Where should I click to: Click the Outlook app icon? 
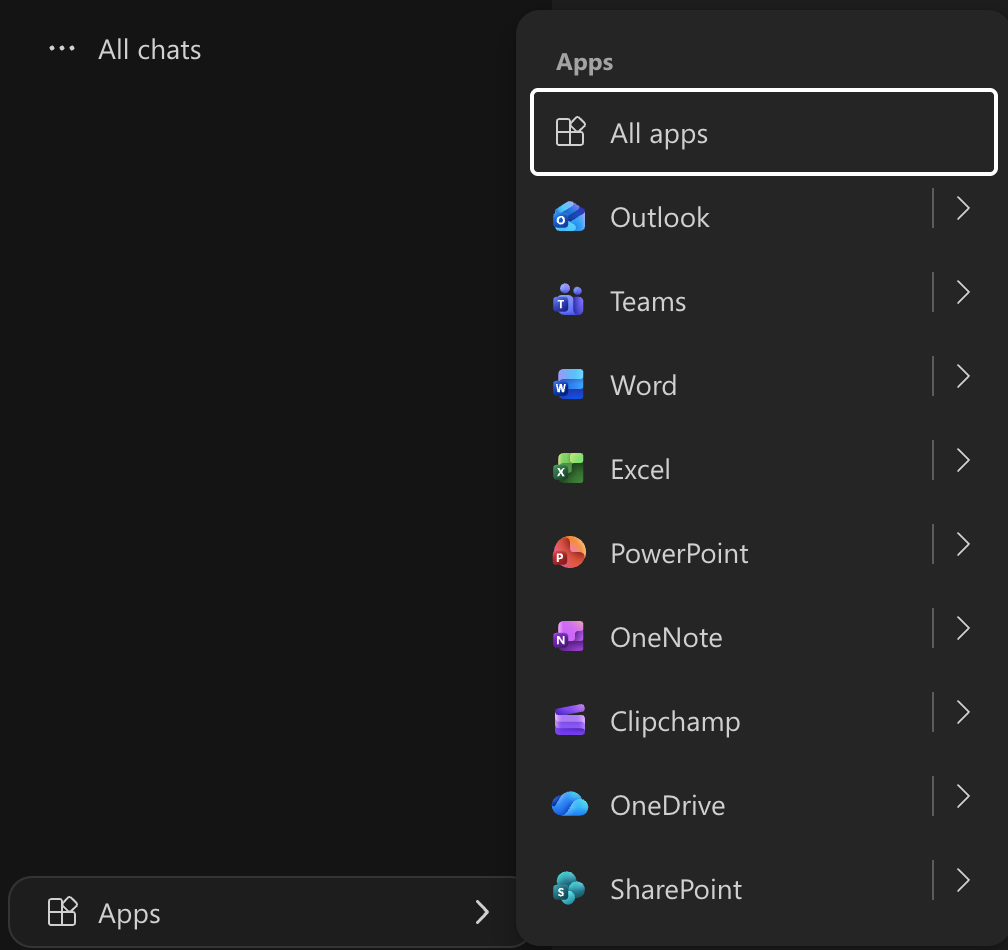point(569,217)
